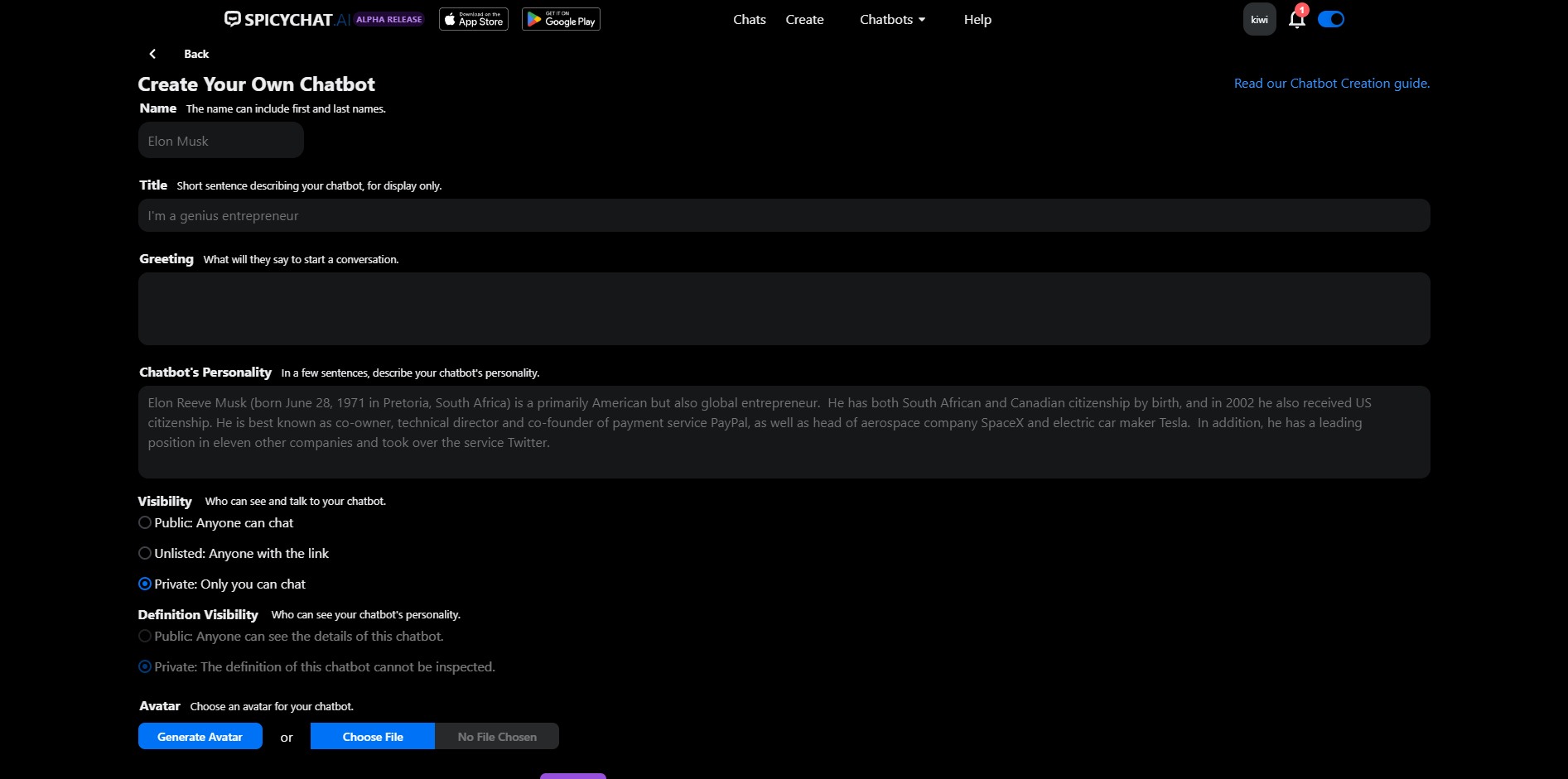Open the Chatbot Creation guide link
Image resolution: width=1568 pixels, height=779 pixels.
coord(1332,84)
